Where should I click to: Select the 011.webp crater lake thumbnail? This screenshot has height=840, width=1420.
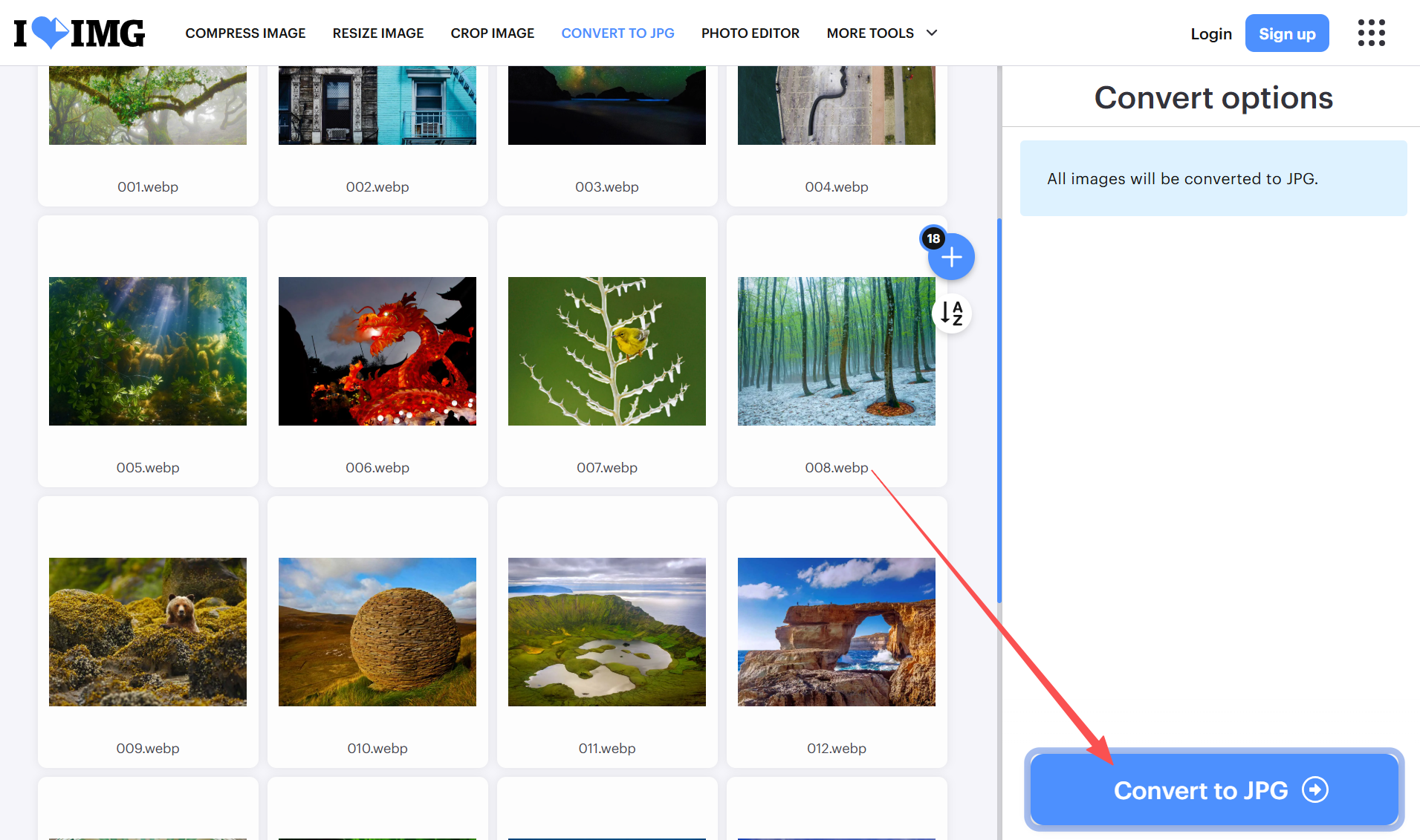pos(607,632)
